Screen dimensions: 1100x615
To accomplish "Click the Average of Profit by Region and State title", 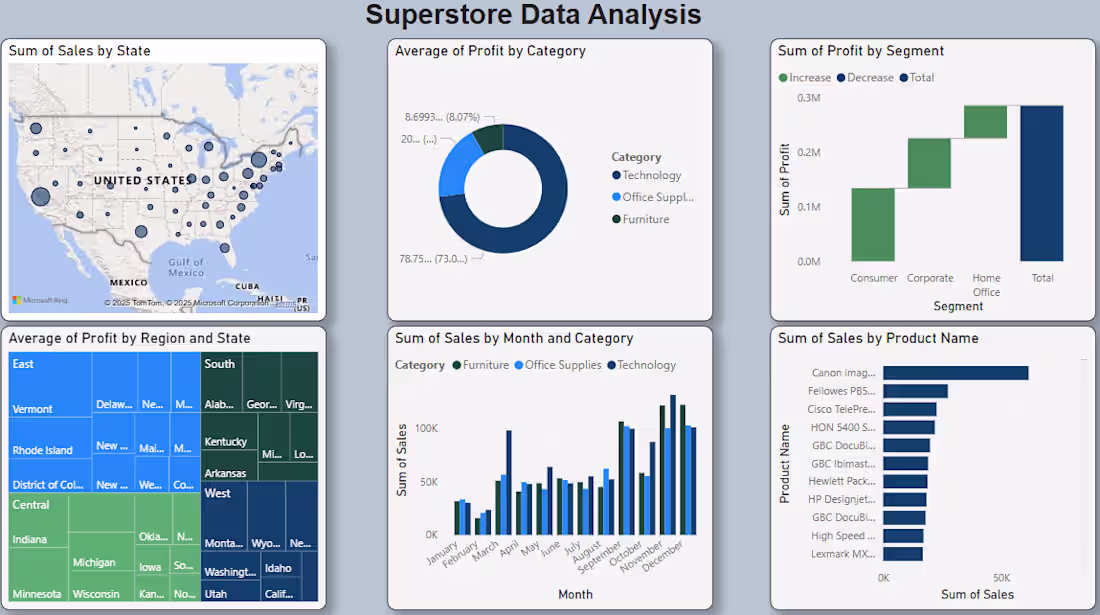I will point(130,338).
